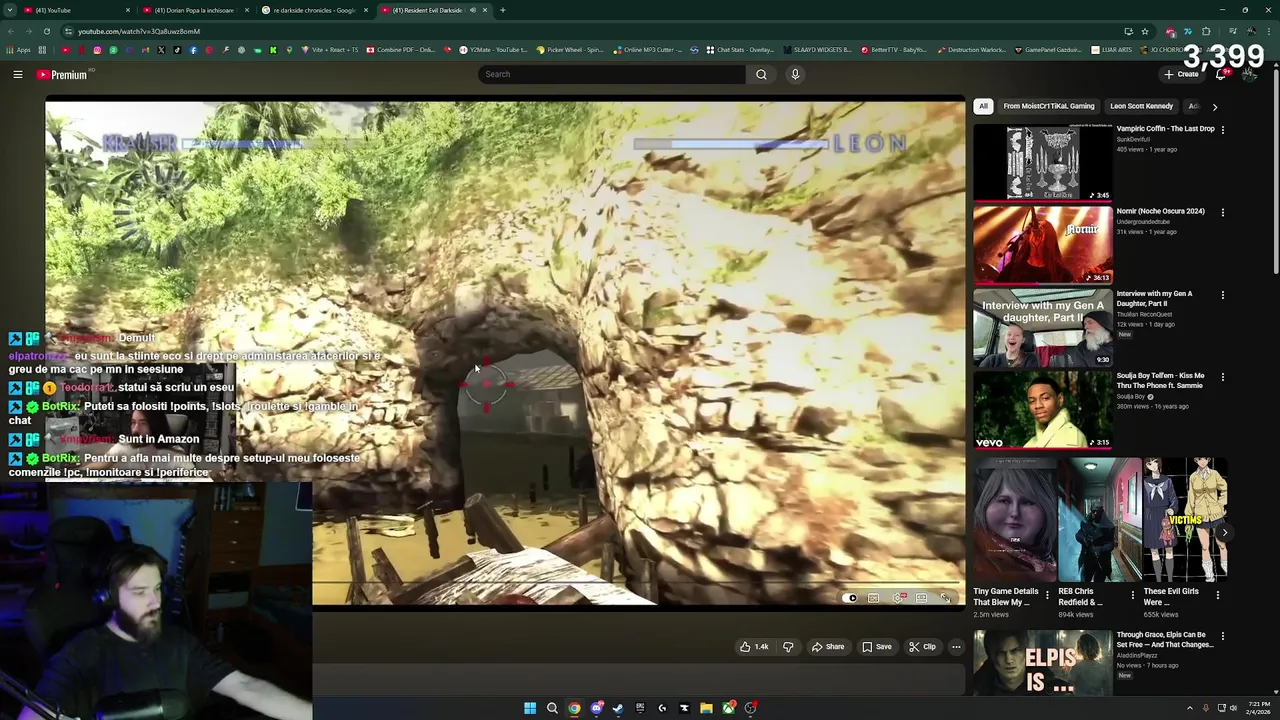Start voice search with the microphone icon
The image size is (1280, 720).
coord(795,74)
